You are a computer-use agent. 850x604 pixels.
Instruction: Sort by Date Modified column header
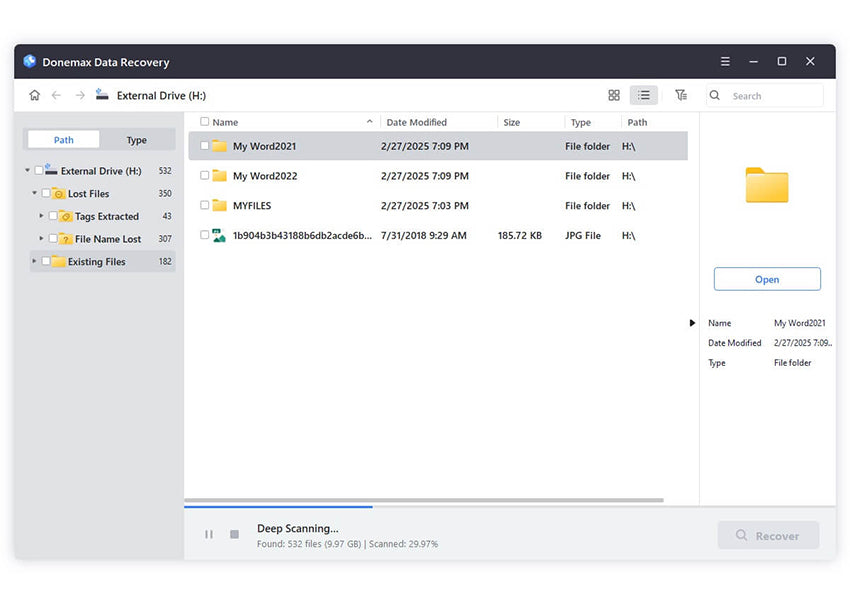click(416, 123)
